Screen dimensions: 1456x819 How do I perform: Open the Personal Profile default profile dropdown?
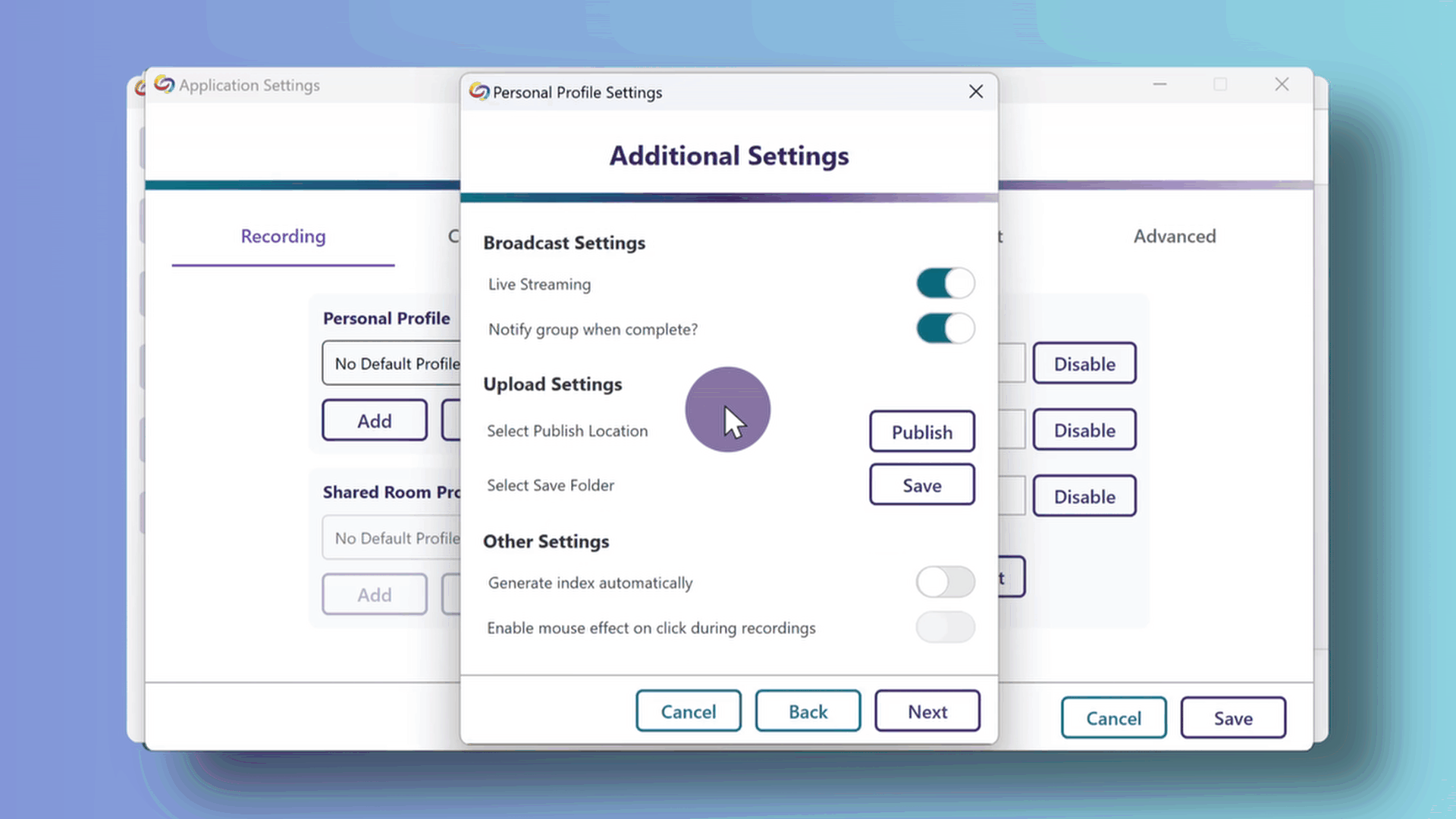pos(394,363)
